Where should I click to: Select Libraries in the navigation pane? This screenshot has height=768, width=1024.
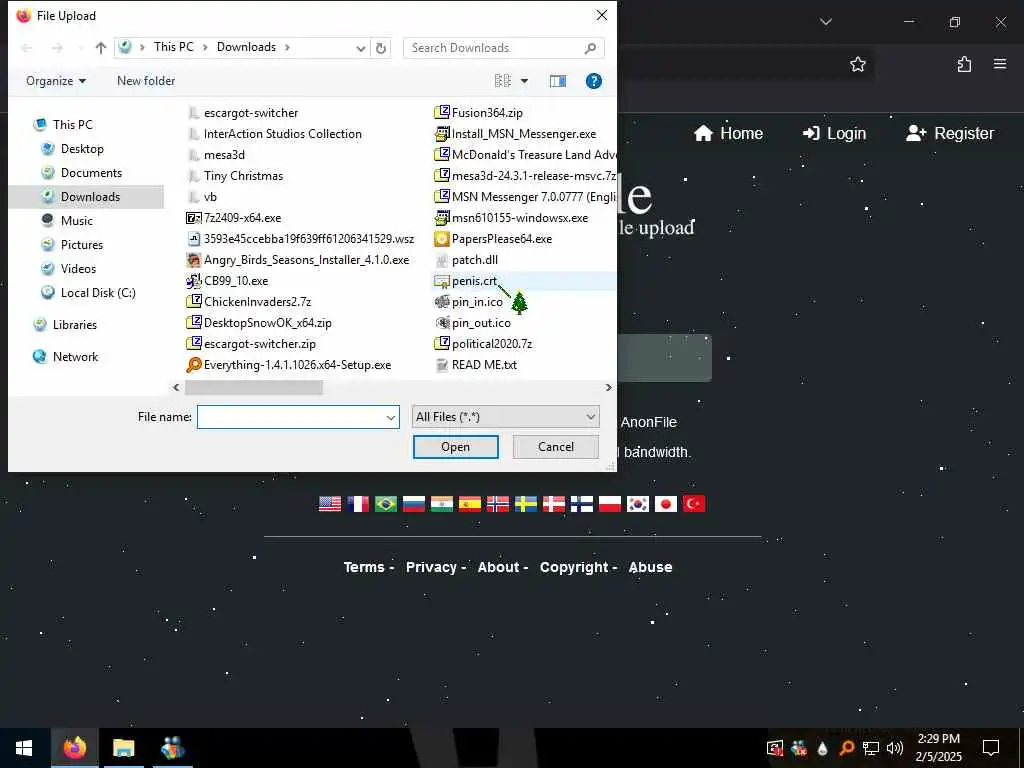74,325
